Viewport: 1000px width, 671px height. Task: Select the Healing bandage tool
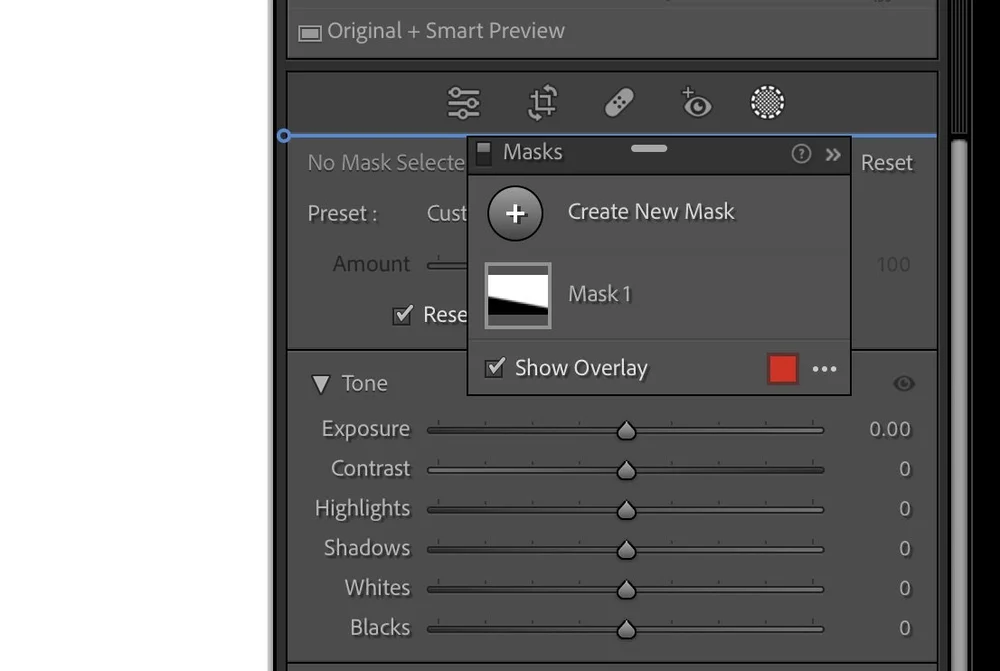pos(619,103)
